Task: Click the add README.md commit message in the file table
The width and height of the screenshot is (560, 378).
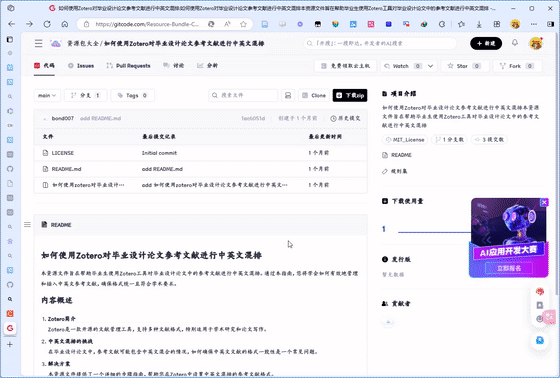Action: (x=162, y=169)
